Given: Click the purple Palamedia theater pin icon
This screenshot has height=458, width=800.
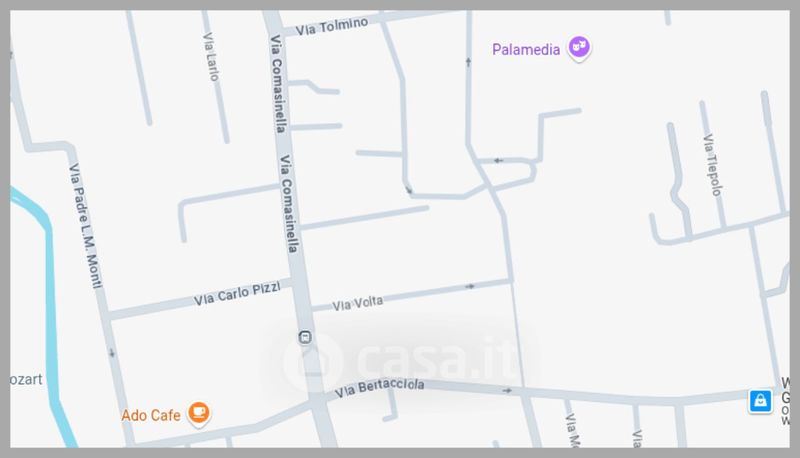Looking at the screenshot, I should (579, 48).
